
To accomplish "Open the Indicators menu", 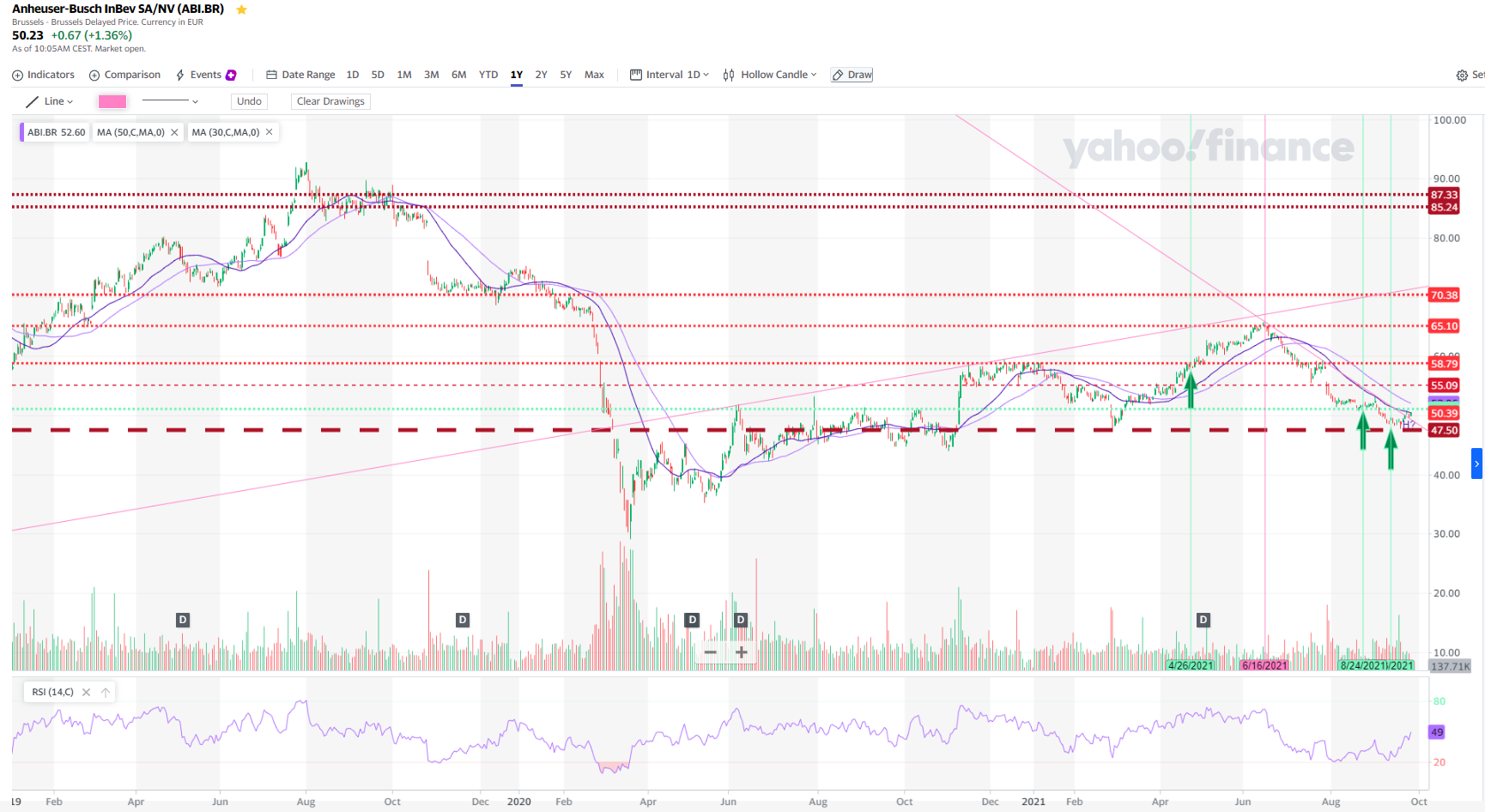I will click(x=44, y=75).
